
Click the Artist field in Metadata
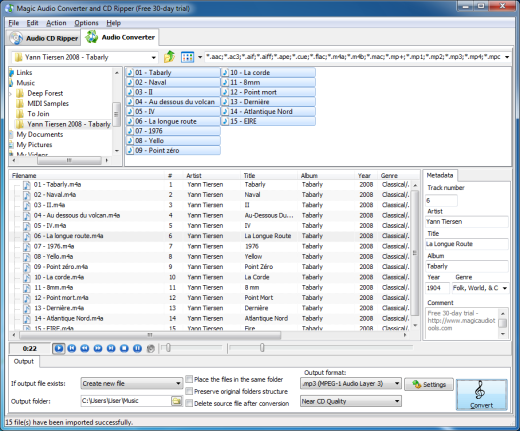467,222
